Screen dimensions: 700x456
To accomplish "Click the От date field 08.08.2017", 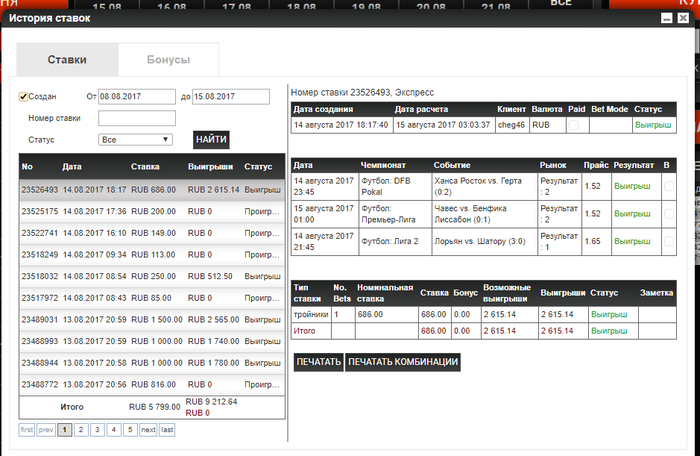I will click(137, 96).
